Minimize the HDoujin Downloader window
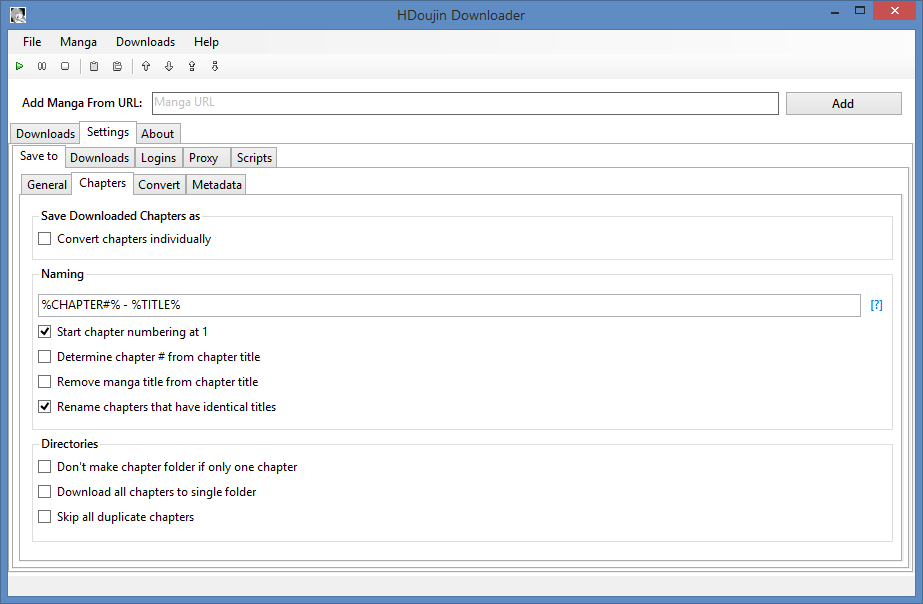Image resolution: width=923 pixels, height=604 pixels. click(835, 11)
